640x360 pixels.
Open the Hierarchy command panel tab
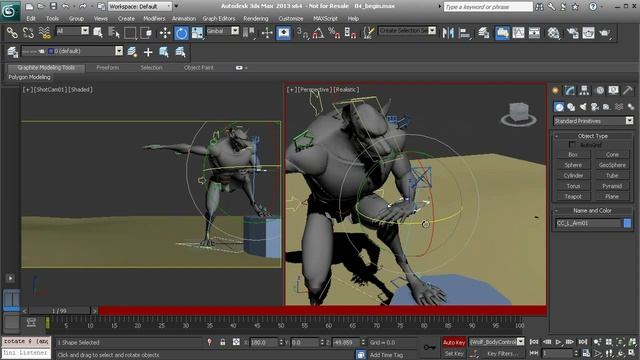click(584, 90)
